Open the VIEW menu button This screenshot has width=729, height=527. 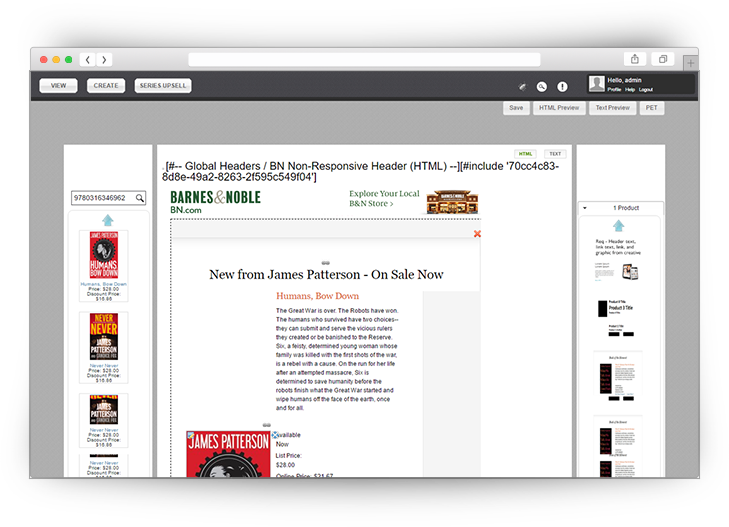coord(59,86)
